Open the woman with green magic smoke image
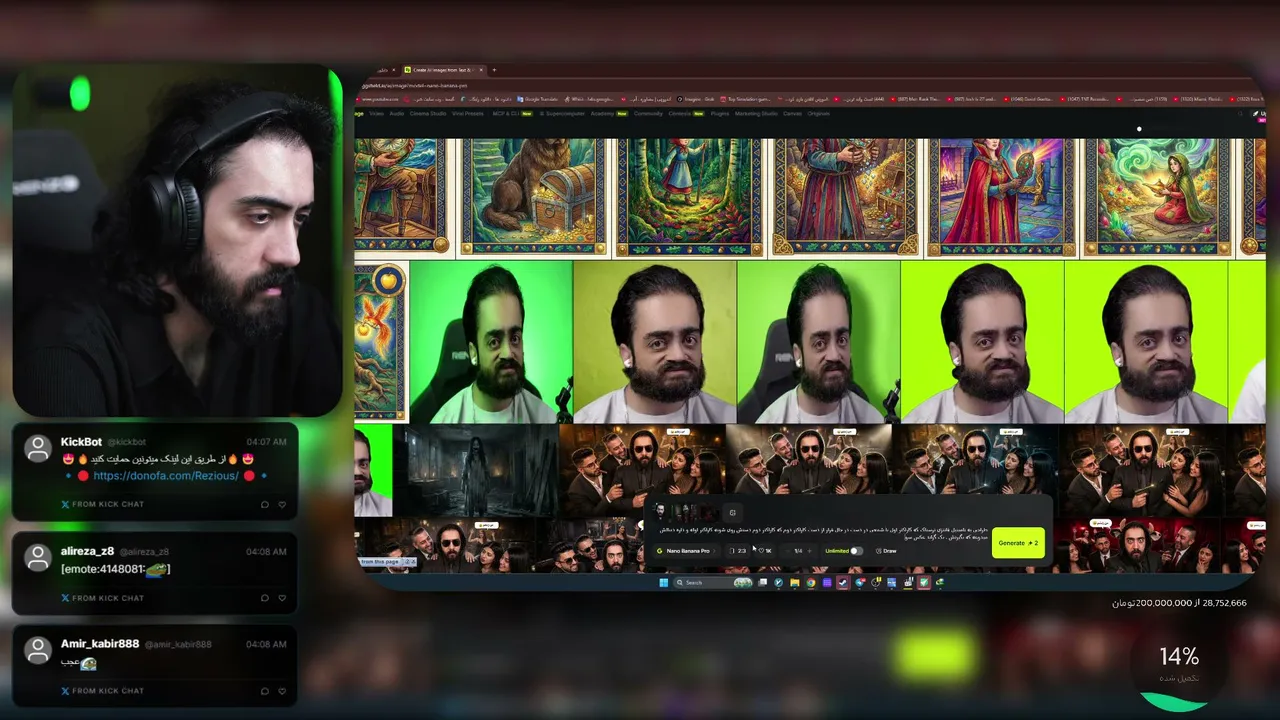Image resolution: width=1280 pixels, height=720 pixels. (x=1159, y=198)
